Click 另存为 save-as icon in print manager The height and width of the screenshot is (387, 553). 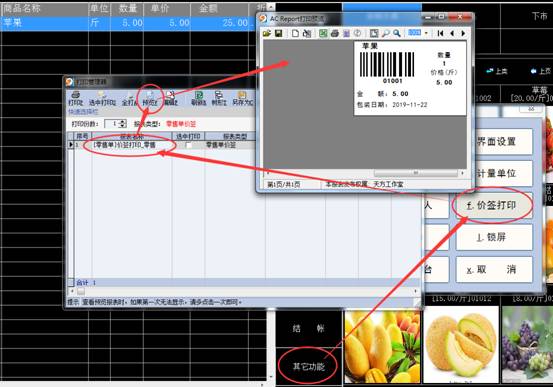coord(242,98)
